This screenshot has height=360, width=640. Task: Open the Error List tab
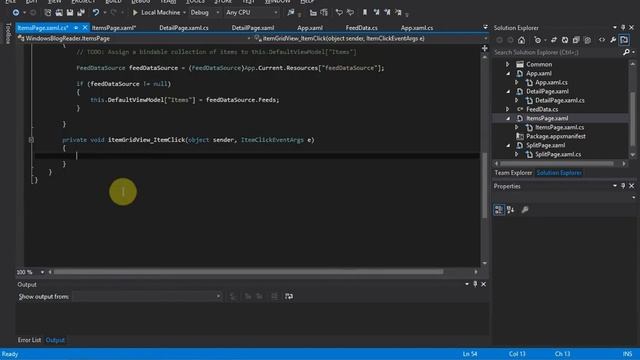click(29, 340)
